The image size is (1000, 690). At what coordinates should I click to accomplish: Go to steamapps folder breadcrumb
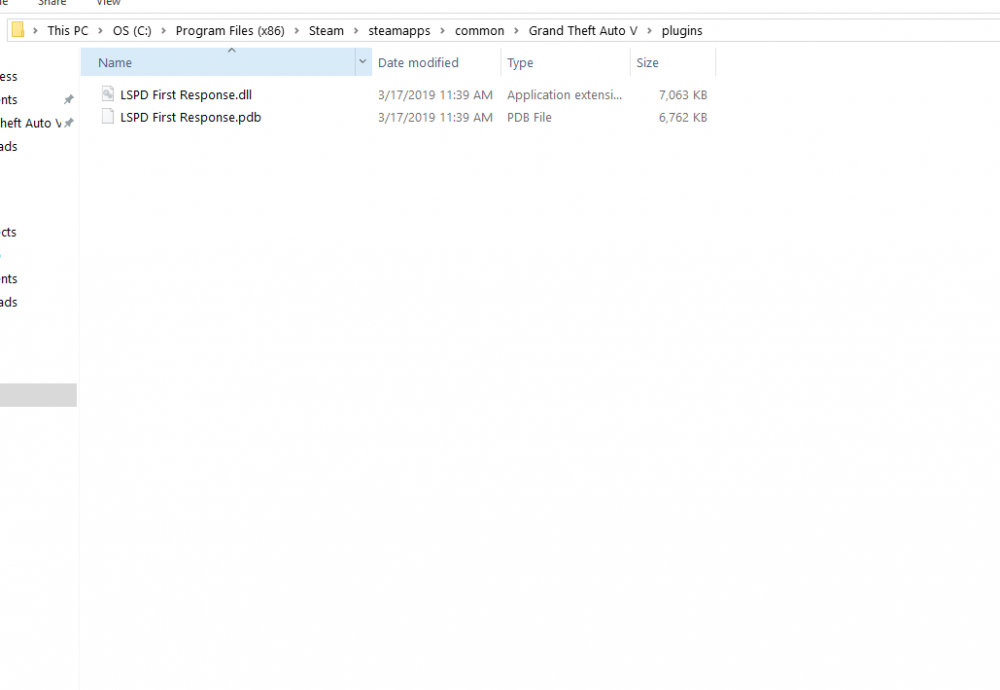tap(399, 31)
